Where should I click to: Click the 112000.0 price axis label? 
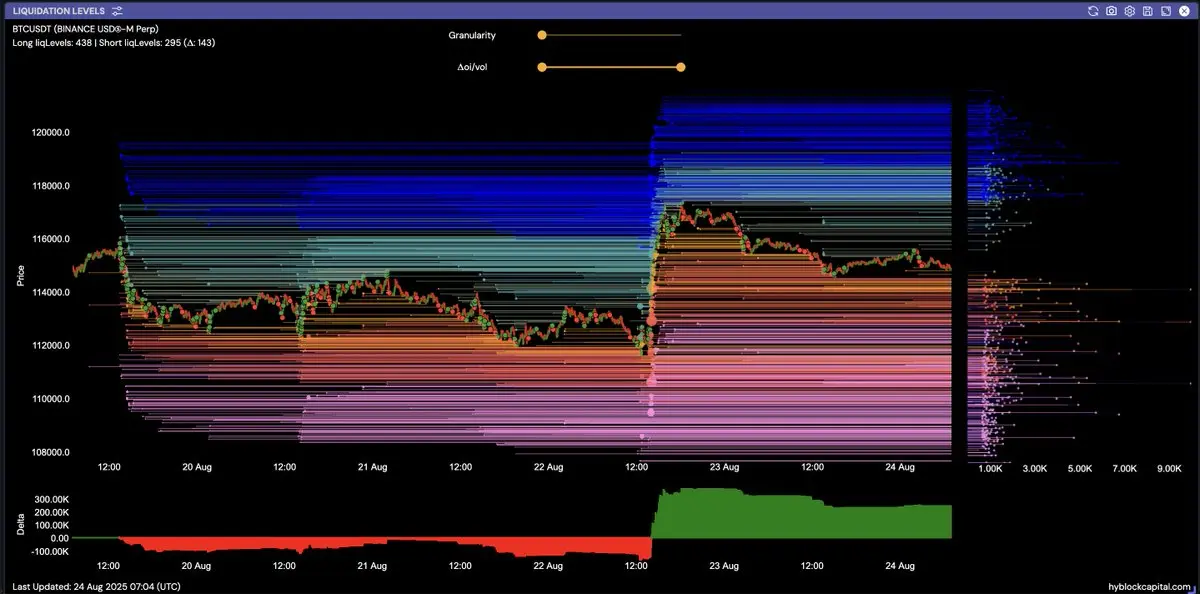49,346
